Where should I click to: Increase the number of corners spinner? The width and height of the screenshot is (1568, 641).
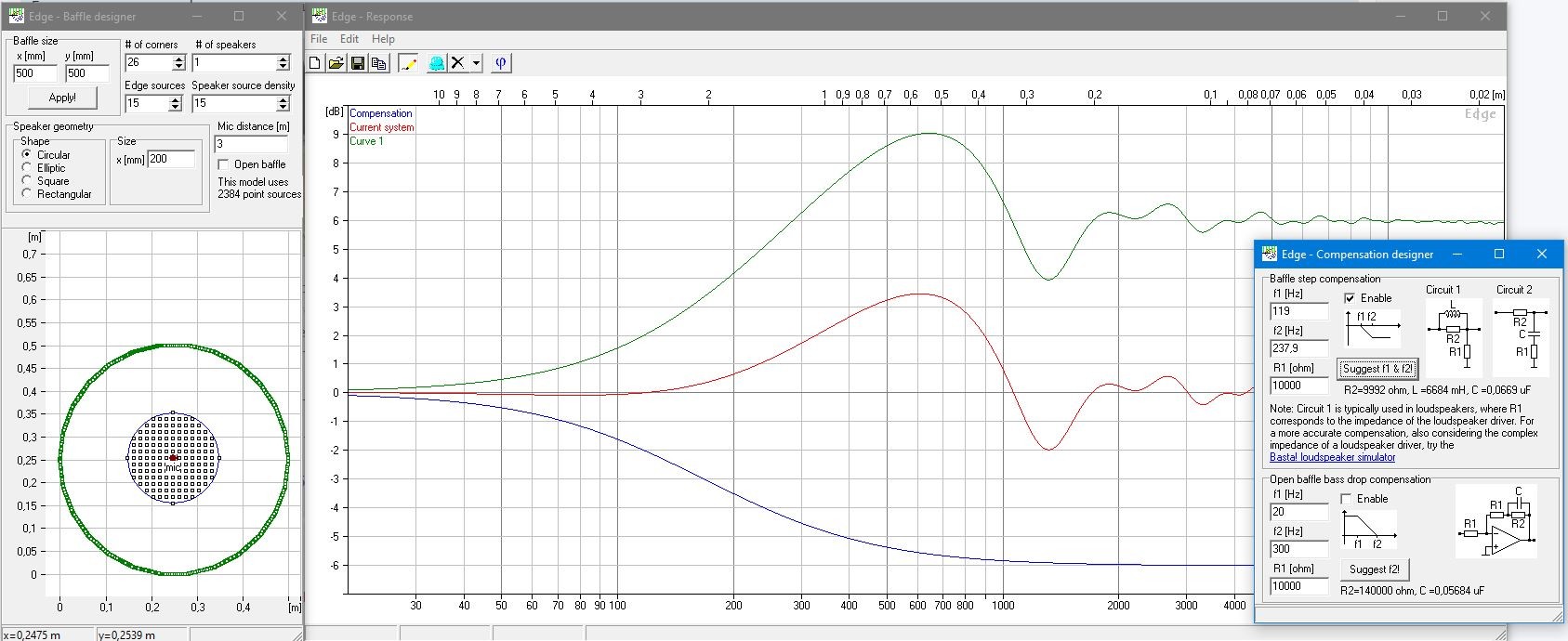[179, 59]
